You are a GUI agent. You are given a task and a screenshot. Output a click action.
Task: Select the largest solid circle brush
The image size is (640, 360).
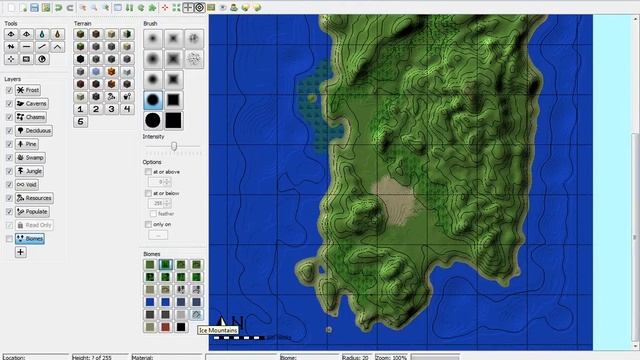[153, 120]
